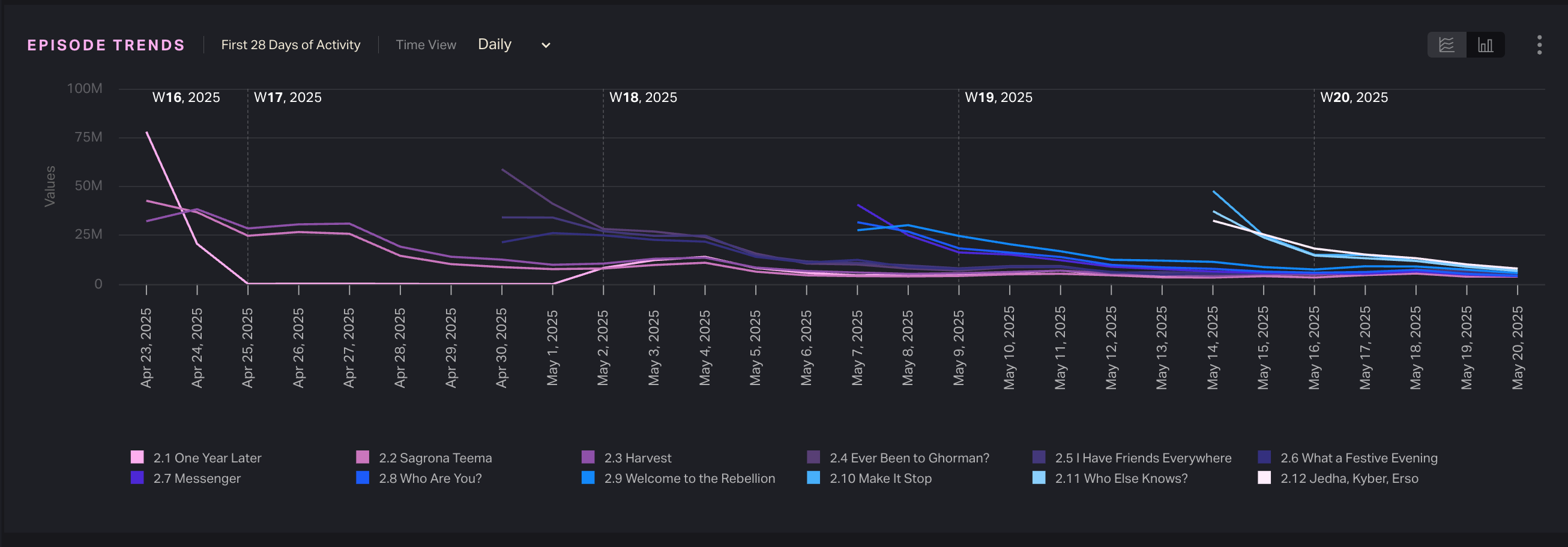Click the 2.8 Who Are You? legend label

[x=430, y=478]
